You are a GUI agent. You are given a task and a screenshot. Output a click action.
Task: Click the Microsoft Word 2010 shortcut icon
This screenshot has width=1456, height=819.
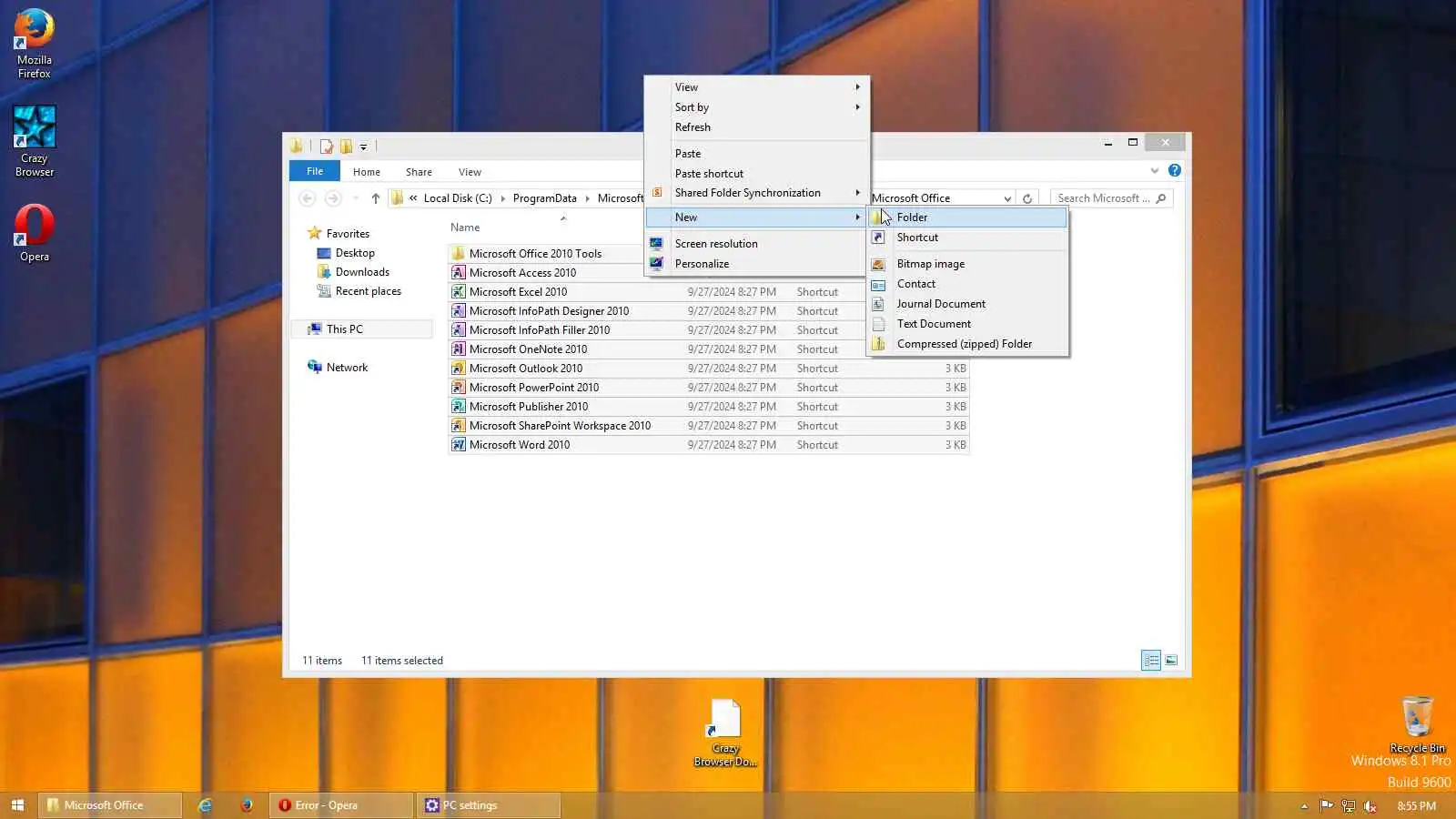pos(459,445)
